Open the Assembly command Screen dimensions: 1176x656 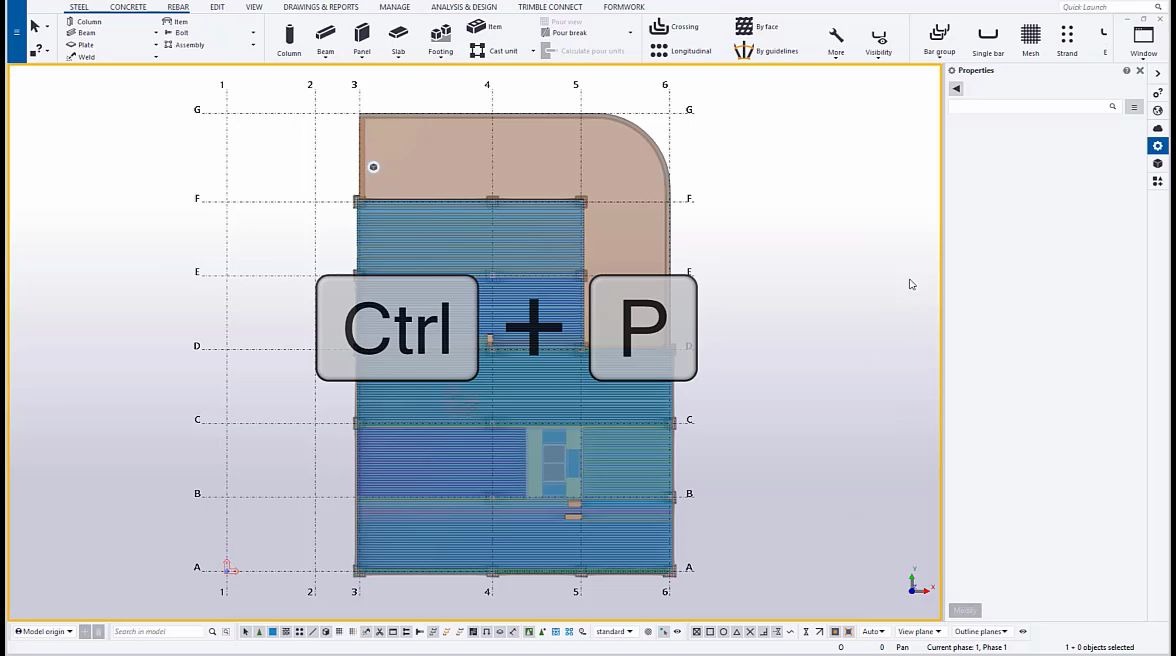pos(184,44)
